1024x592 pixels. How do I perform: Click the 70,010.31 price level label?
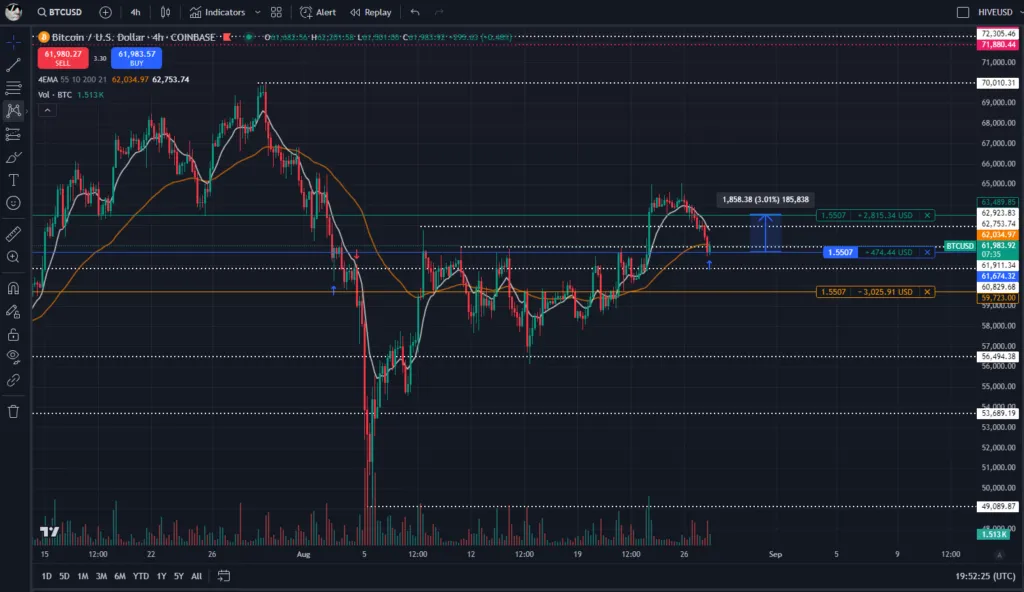998,82
